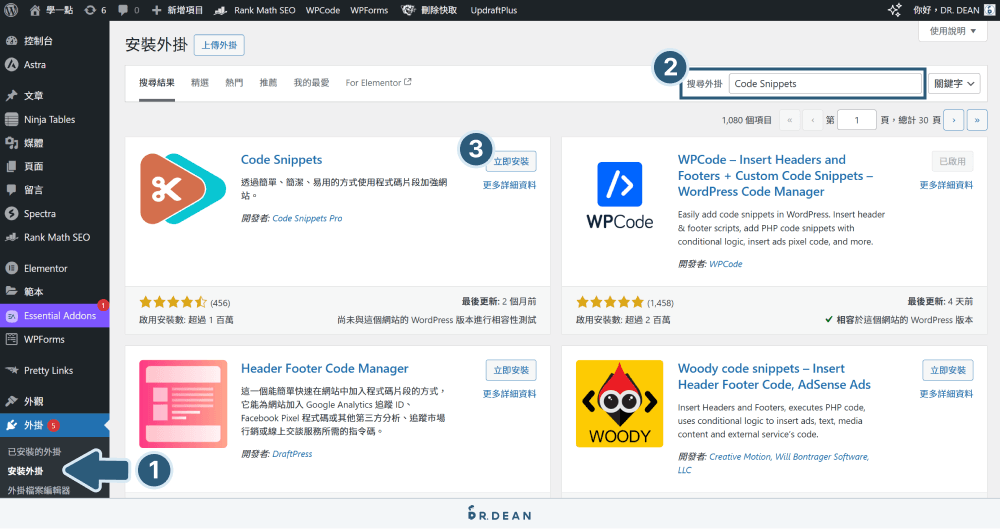Open WPForms sidebar icon

click(x=11, y=339)
